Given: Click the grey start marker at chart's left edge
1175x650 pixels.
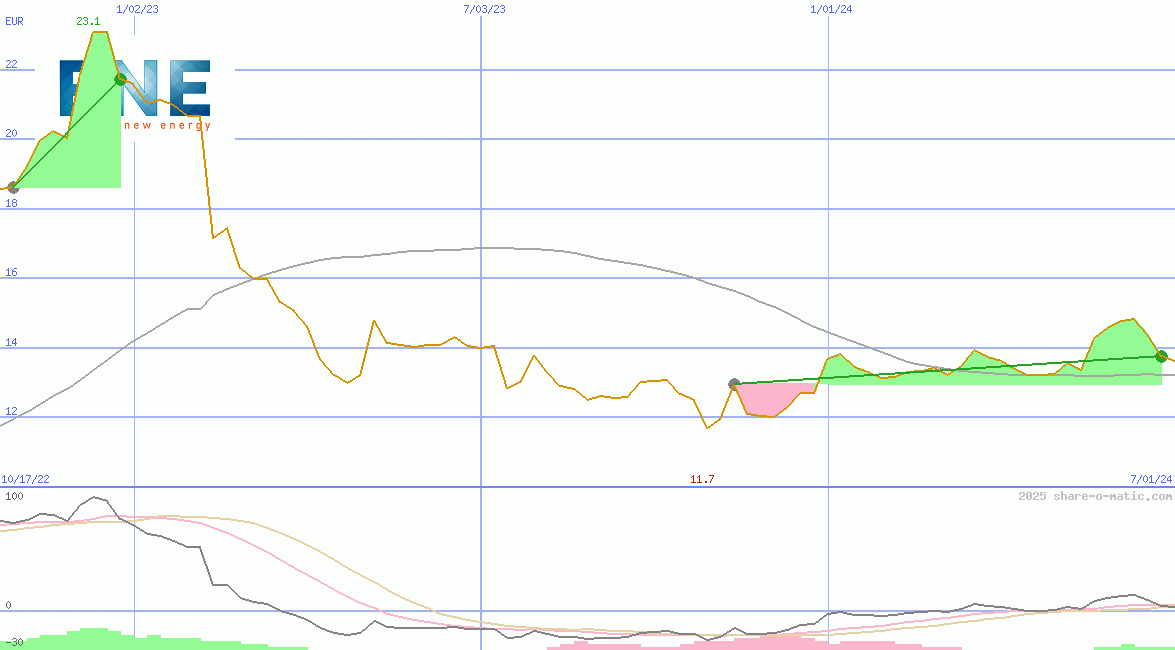Looking at the screenshot, I should [13, 187].
